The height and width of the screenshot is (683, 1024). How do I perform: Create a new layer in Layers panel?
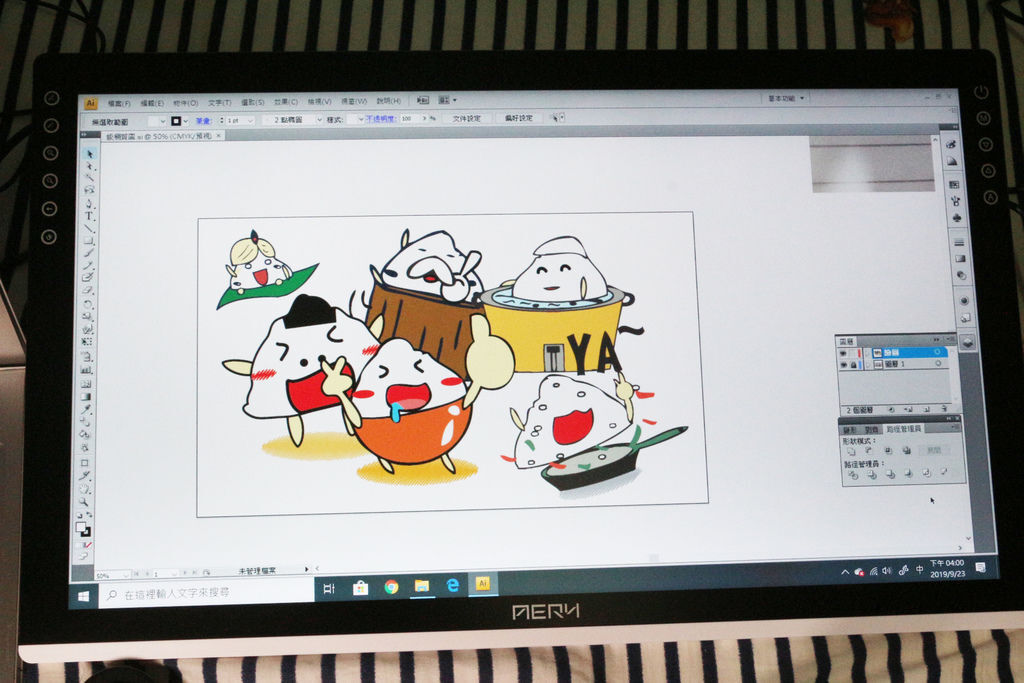[926, 409]
